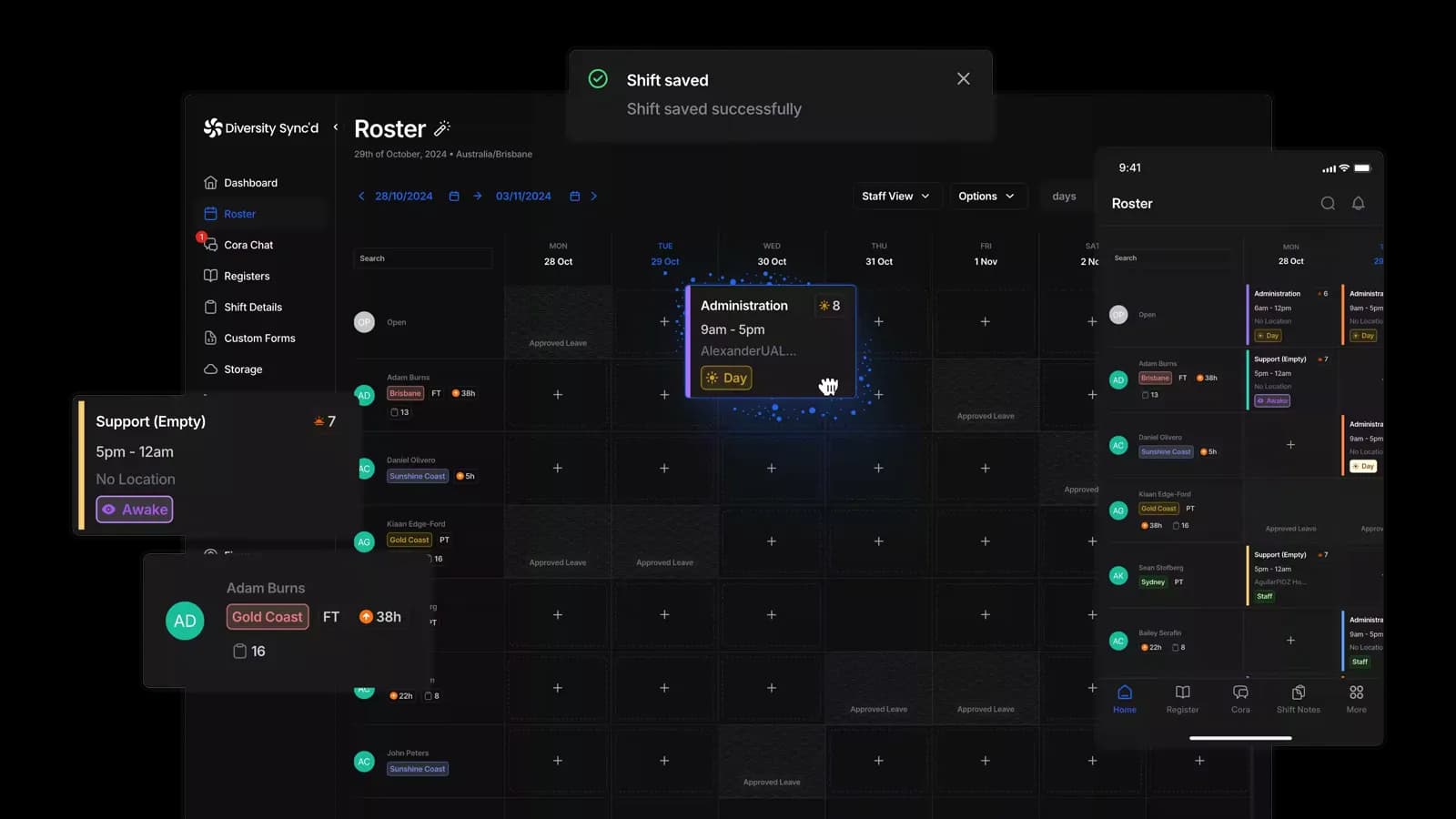Add a shift for Daniel Olivero in the mobile roster
Image resolution: width=1456 pixels, height=819 pixels.
[x=1290, y=445]
